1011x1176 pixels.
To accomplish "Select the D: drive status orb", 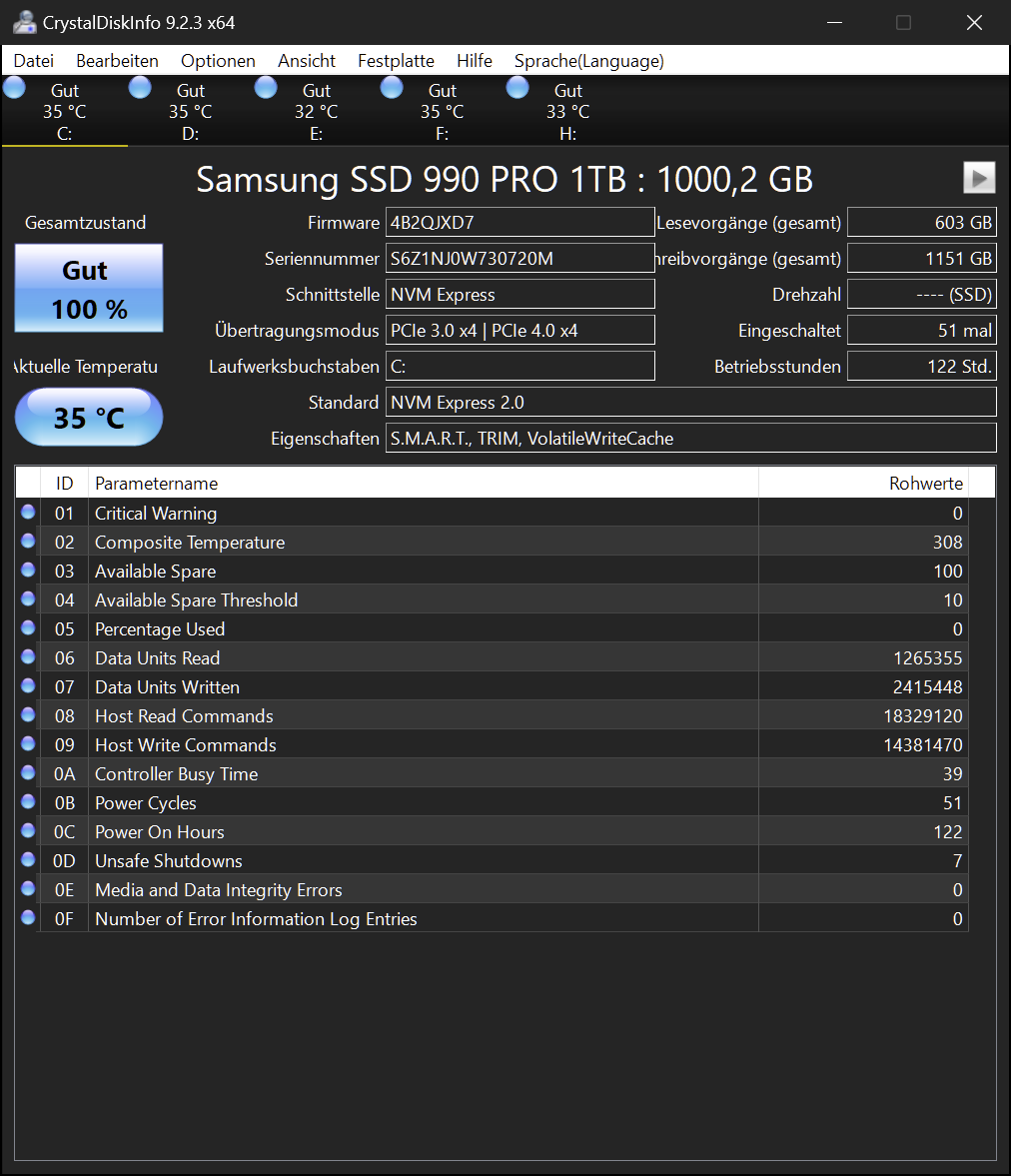I will tap(140, 88).
